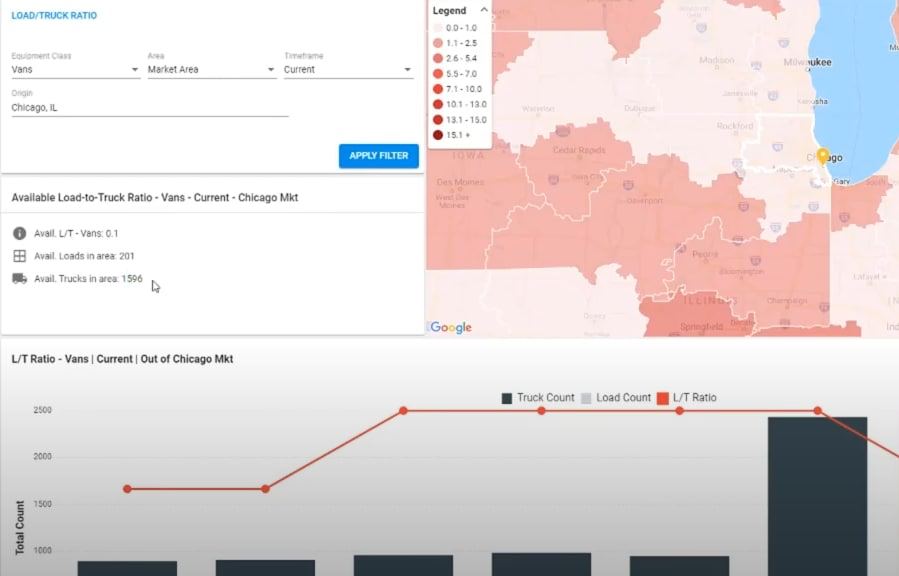Viewport: 899px width, 576px height.
Task: Click the Origin field containing Chicago, IL
Action: pos(150,107)
